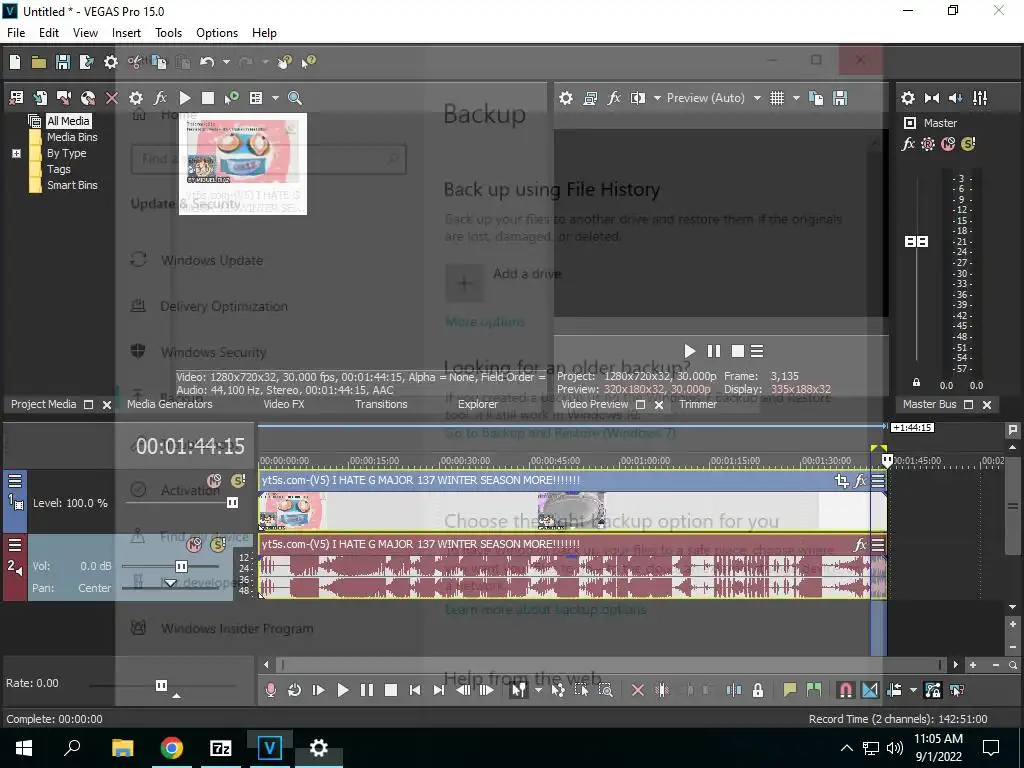Click the Search Media Bins magnifier icon

tap(295, 98)
